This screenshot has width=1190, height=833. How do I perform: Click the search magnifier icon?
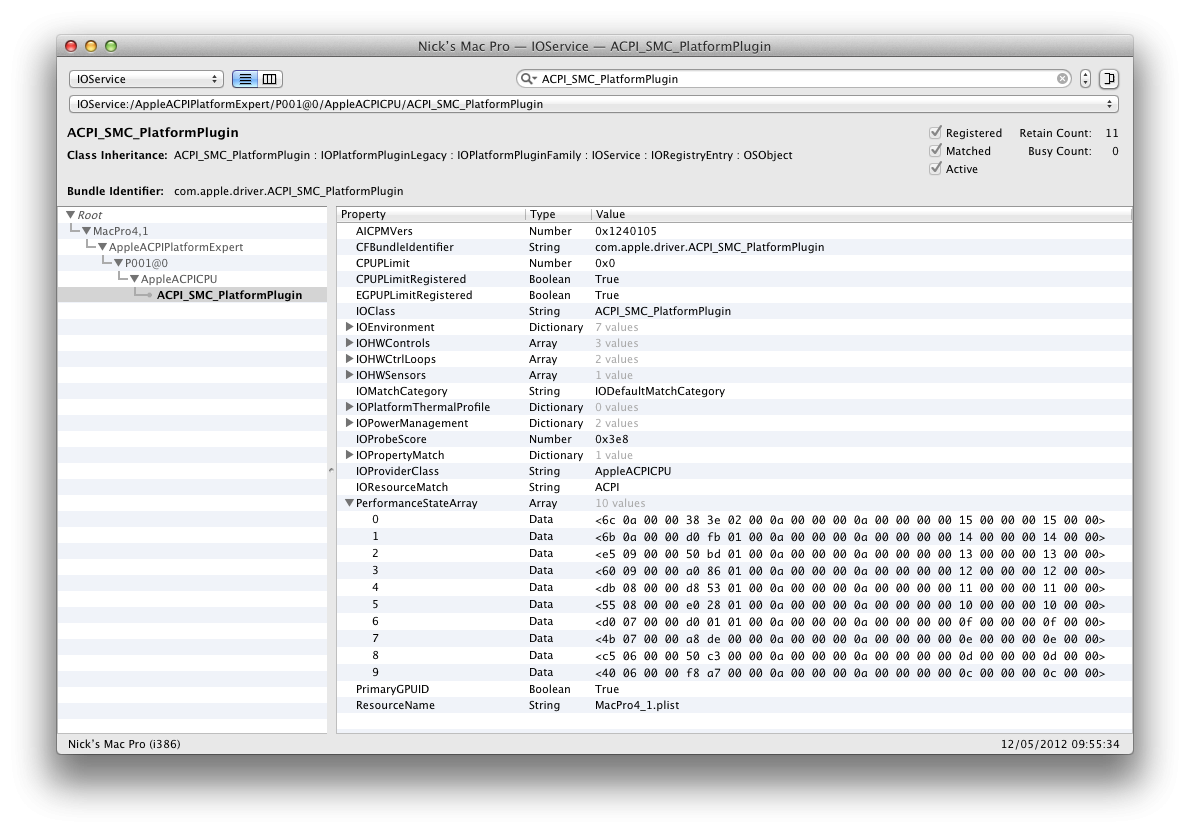[x=527, y=79]
